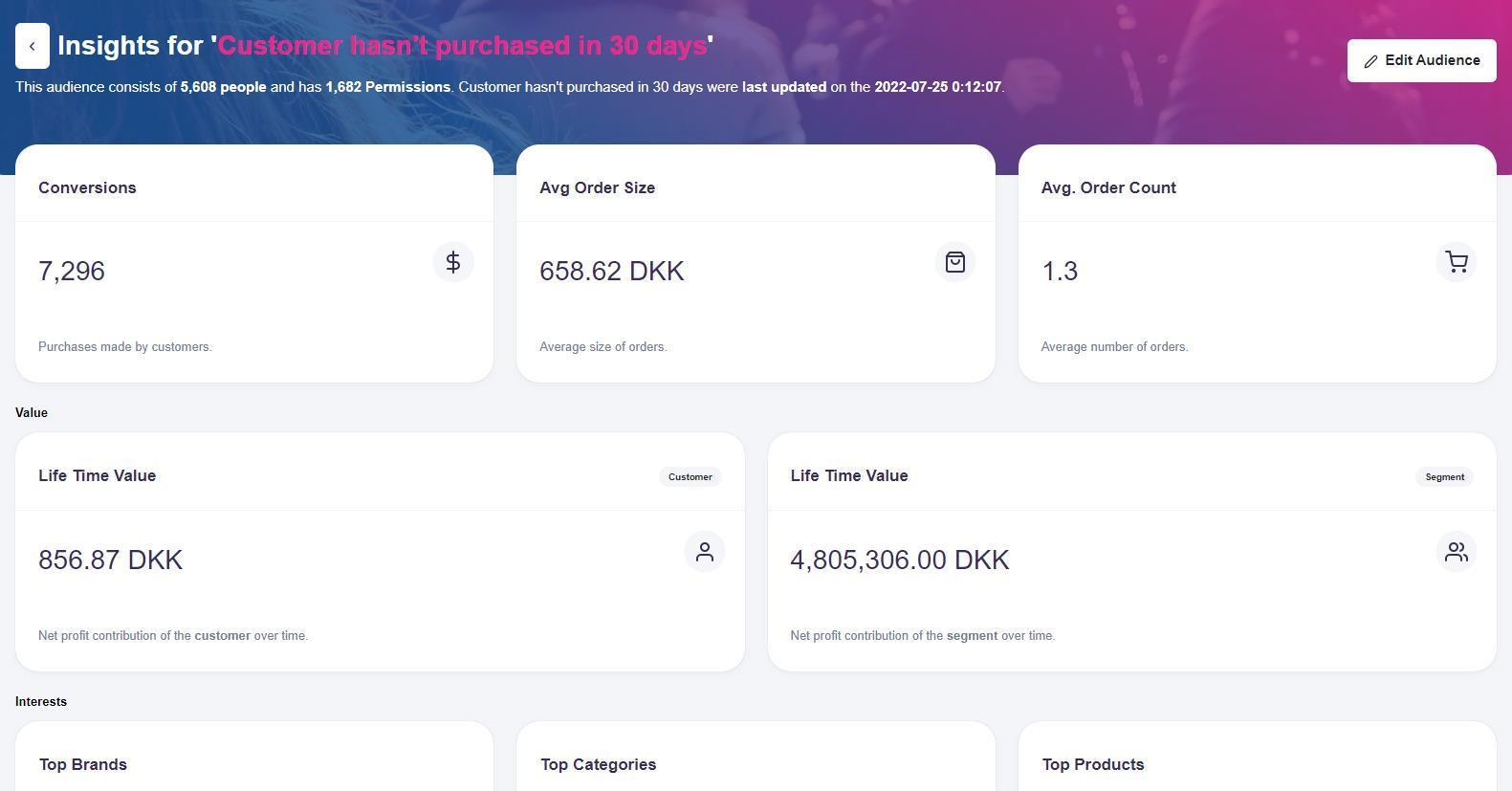Click the 4,805,306.00 DKK segment value
The height and width of the screenshot is (791, 1512).
[x=899, y=560]
